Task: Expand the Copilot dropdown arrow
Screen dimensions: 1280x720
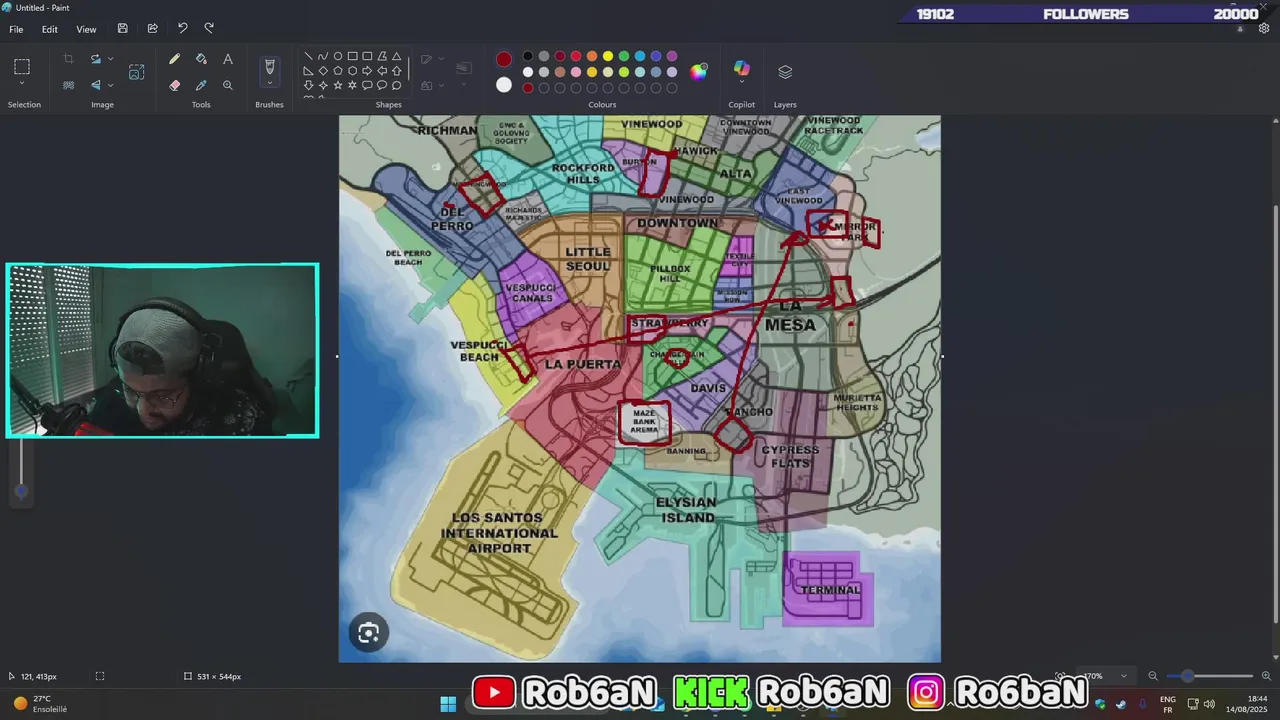Action: [x=741, y=83]
